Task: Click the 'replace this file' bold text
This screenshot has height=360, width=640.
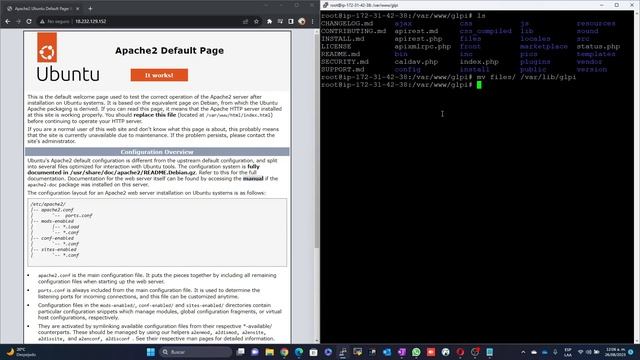Action: (155, 115)
